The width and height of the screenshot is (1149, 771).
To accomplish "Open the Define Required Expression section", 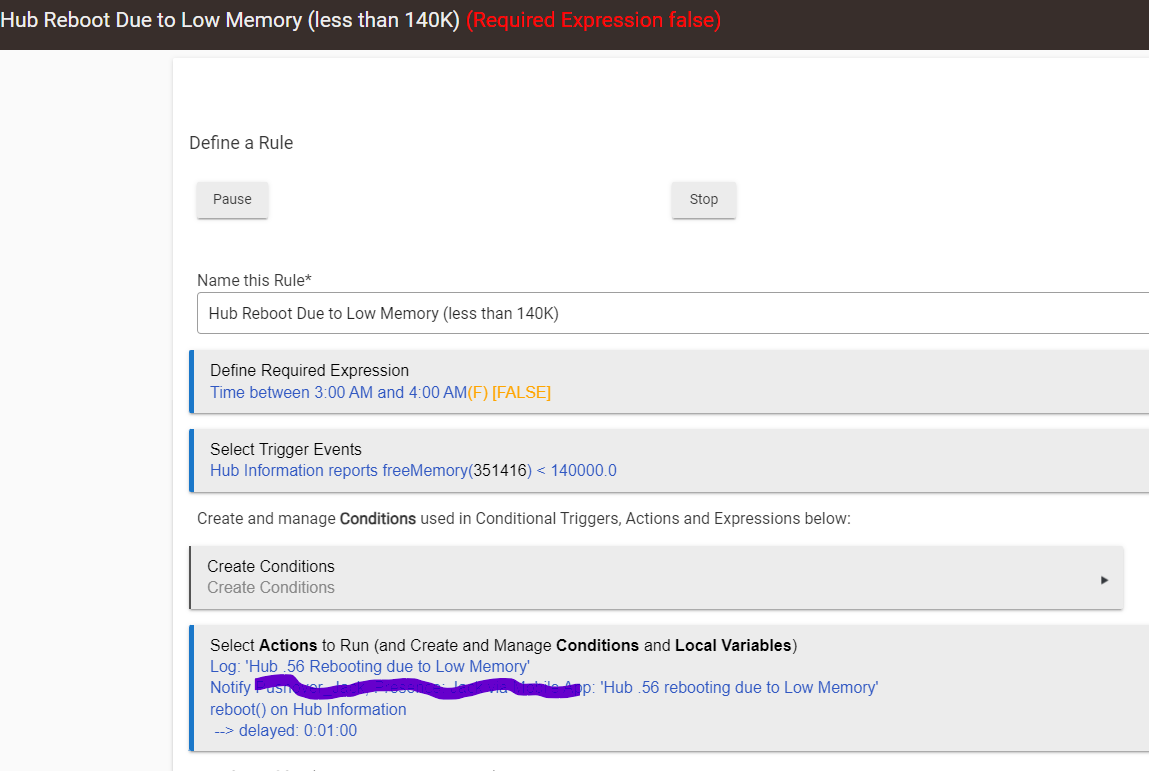I will [x=309, y=370].
